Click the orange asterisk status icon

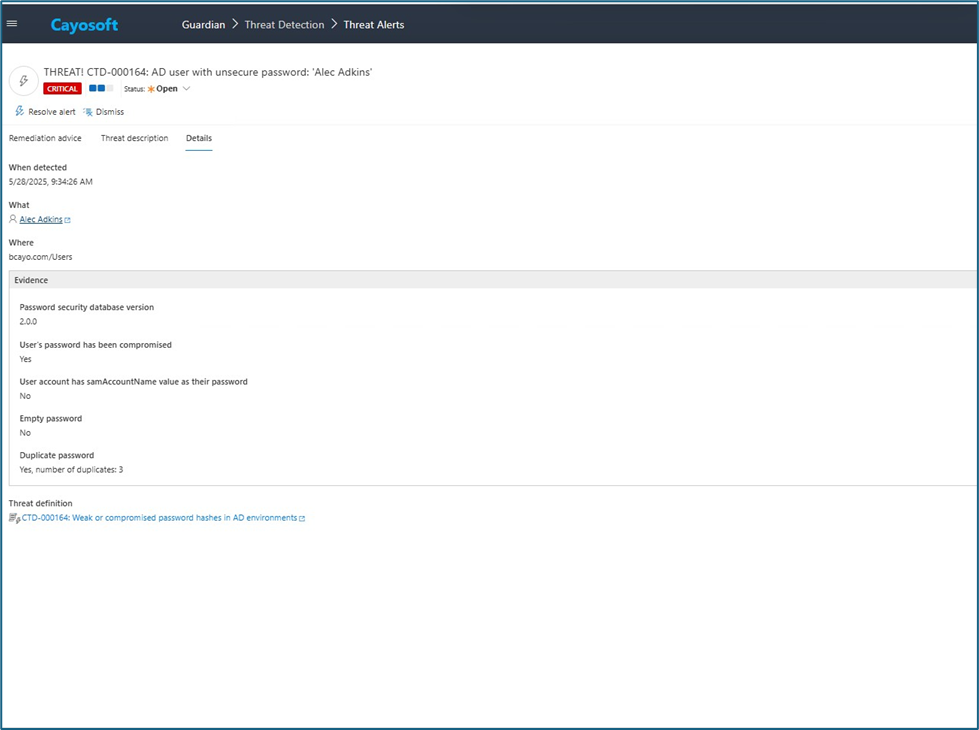pyautogui.click(x=150, y=89)
